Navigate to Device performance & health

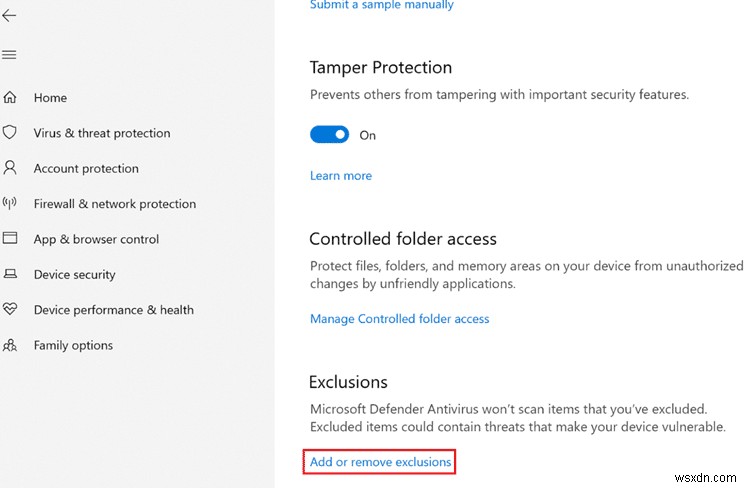114,310
